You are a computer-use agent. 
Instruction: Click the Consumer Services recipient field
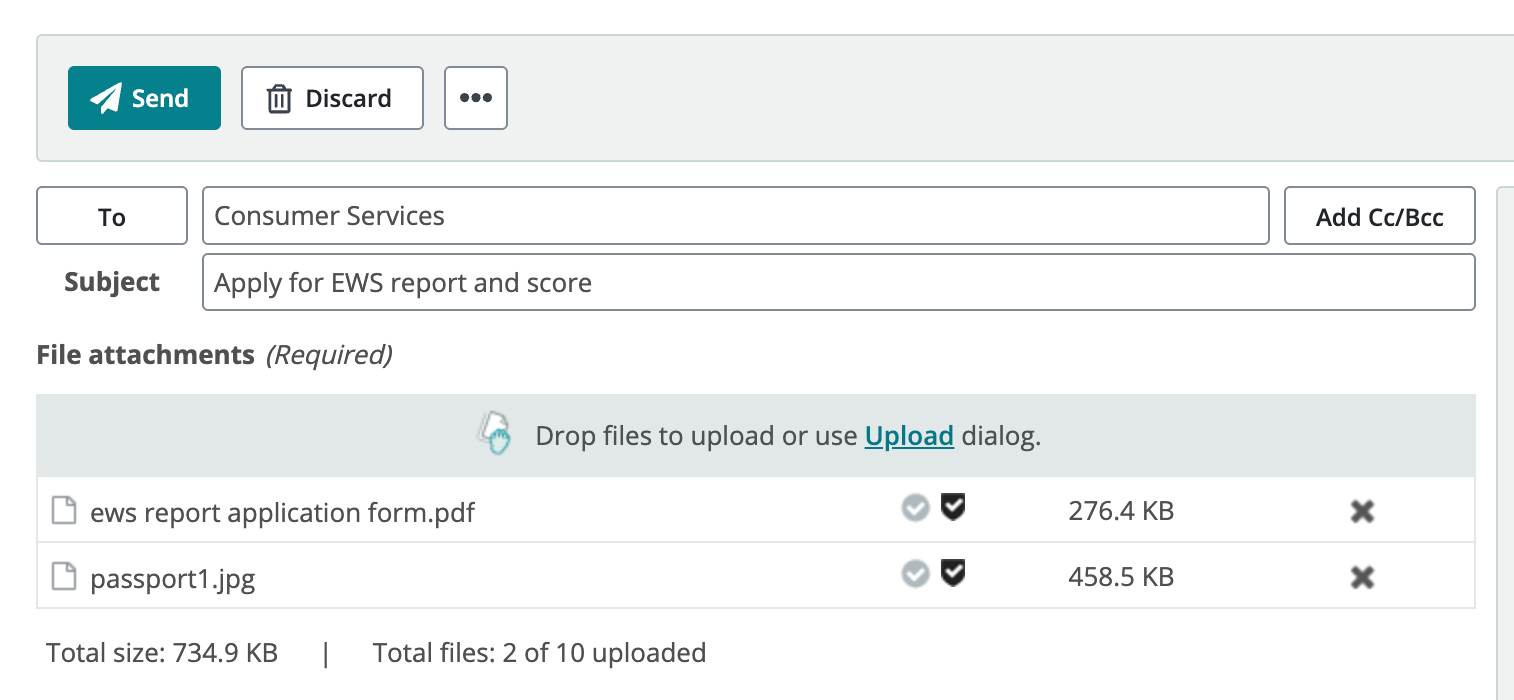pyautogui.click(x=735, y=216)
